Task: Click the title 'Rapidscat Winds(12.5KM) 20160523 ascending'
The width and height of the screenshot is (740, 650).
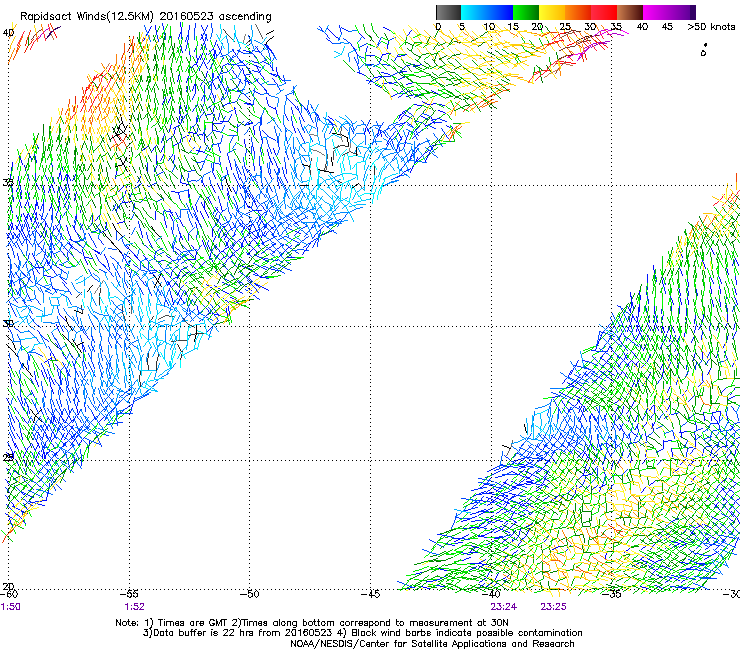Action: click(x=146, y=17)
